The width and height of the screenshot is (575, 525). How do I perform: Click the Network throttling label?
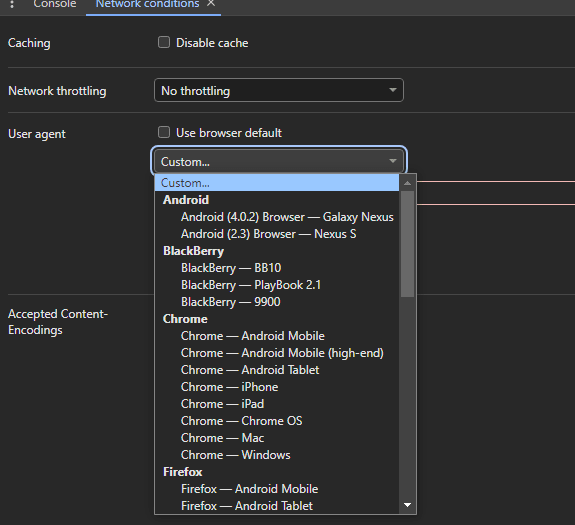(57, 91)
